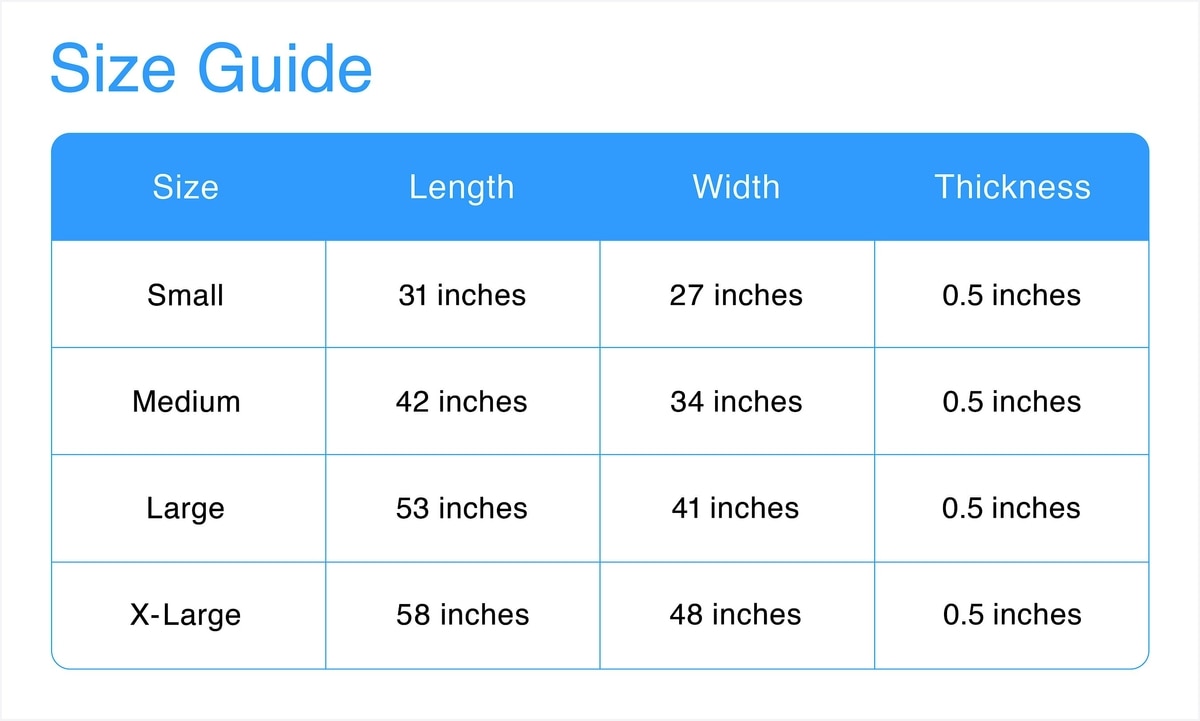Select X-Large row 0.5 inches thickness

click(x=1012, y=614)
